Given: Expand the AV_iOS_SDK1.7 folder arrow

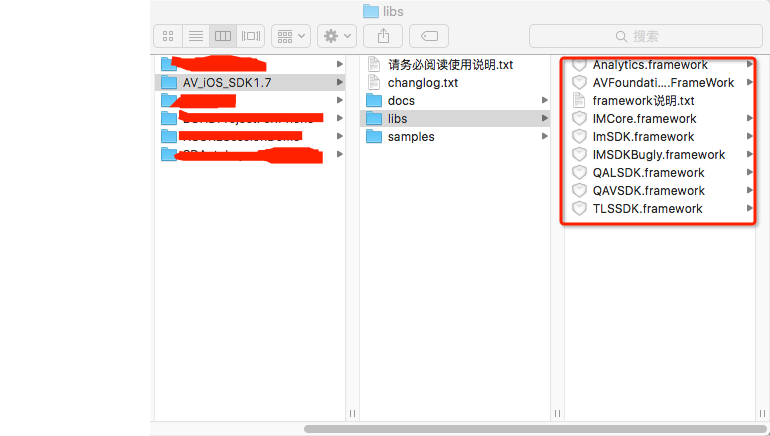Looking at the screenshot, I should 339,82.
